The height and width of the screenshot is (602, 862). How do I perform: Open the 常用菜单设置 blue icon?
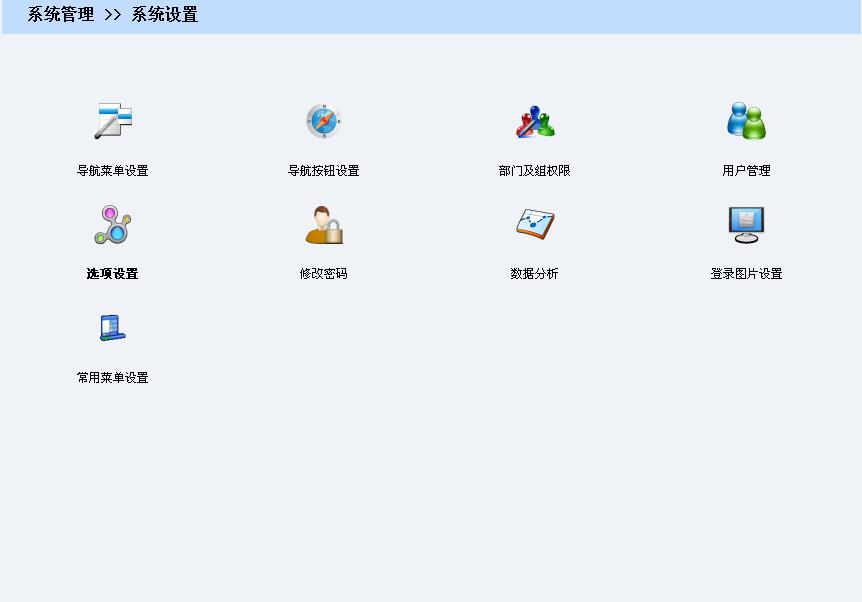[x=113, y=328]
